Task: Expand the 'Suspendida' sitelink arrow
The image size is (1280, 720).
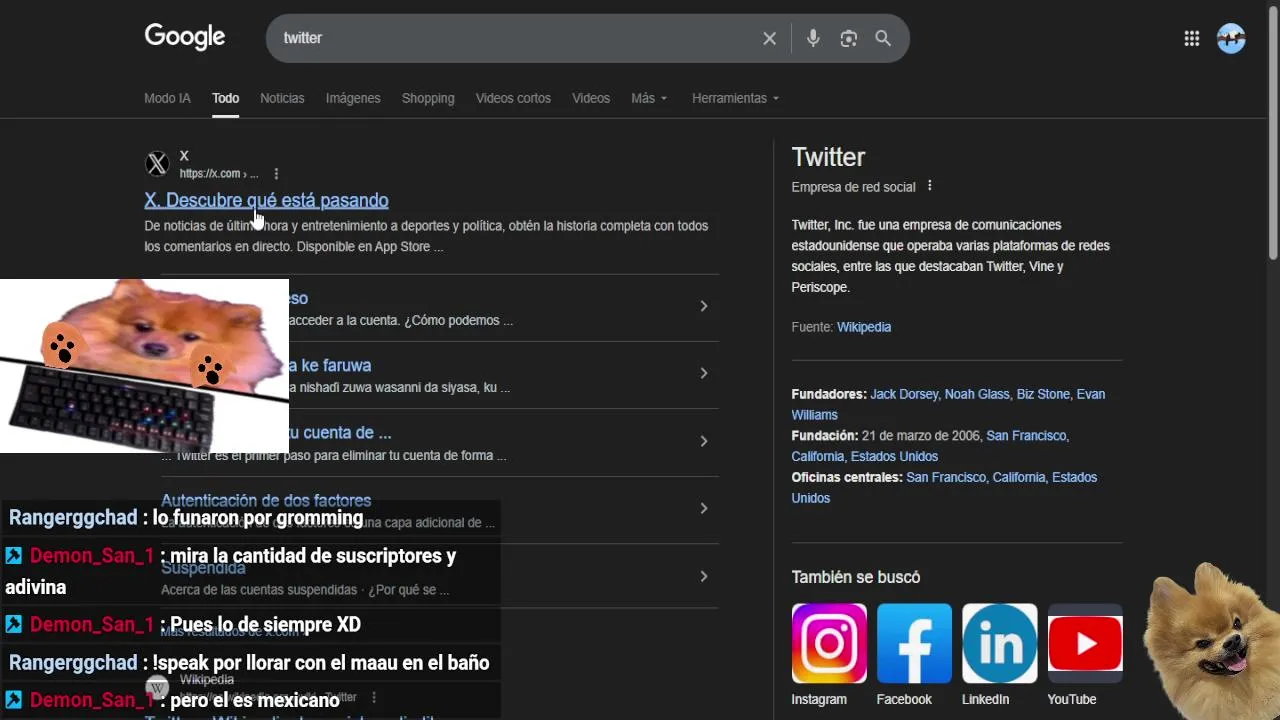Action: (x=704, y=576)
